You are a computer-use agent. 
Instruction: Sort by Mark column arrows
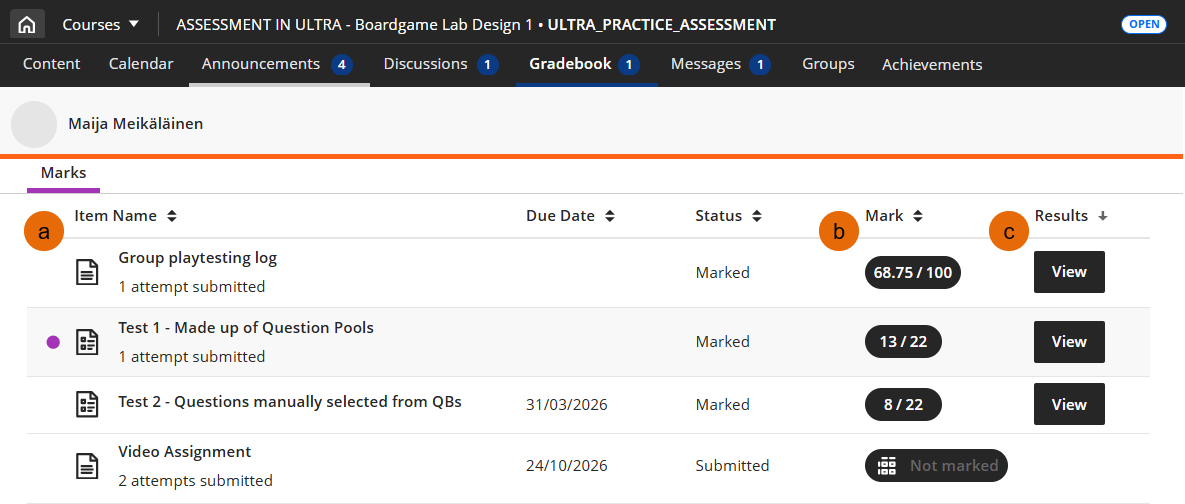click(x=917, y=216)
